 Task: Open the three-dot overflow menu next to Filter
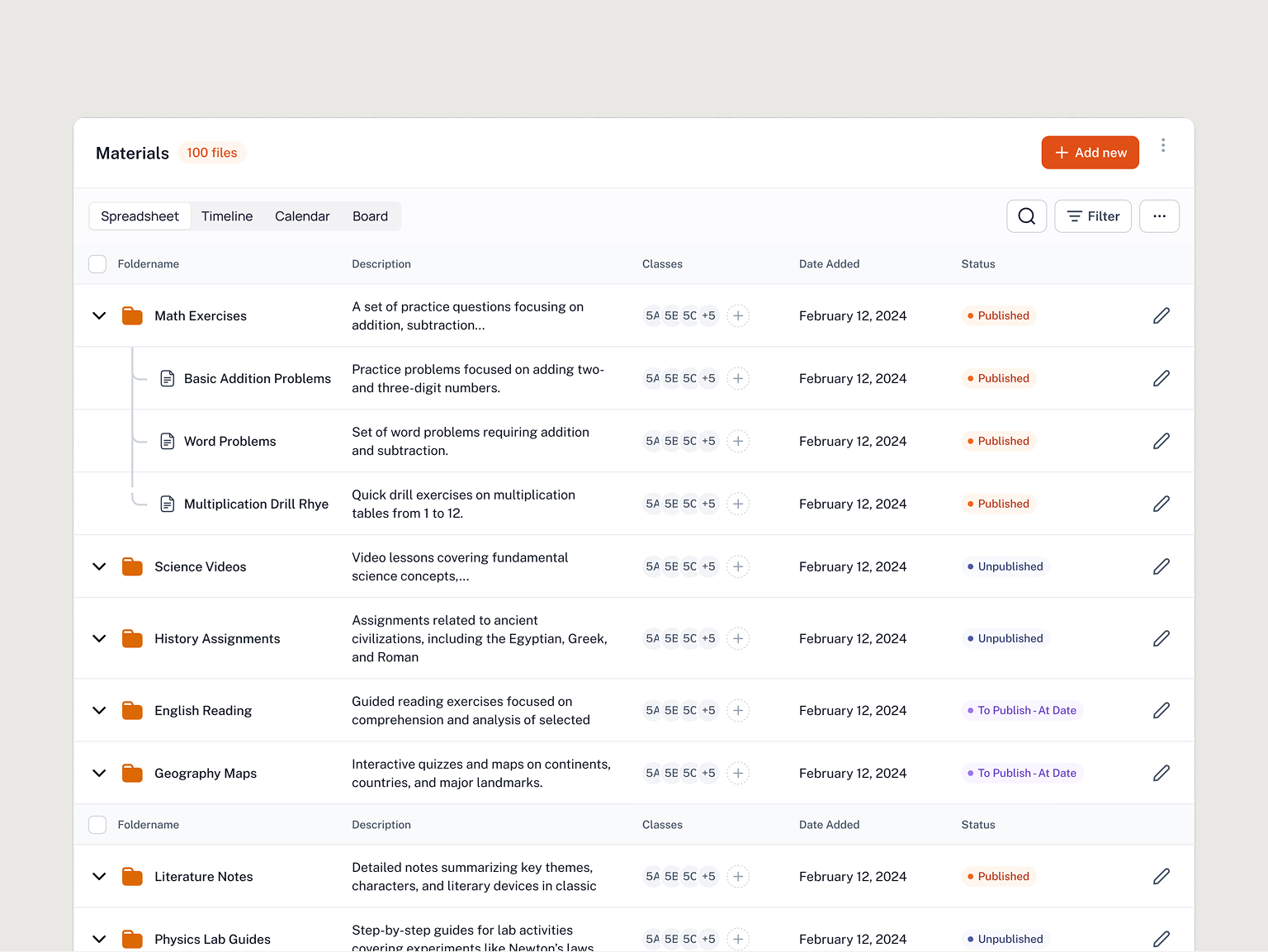[1159, 216]
